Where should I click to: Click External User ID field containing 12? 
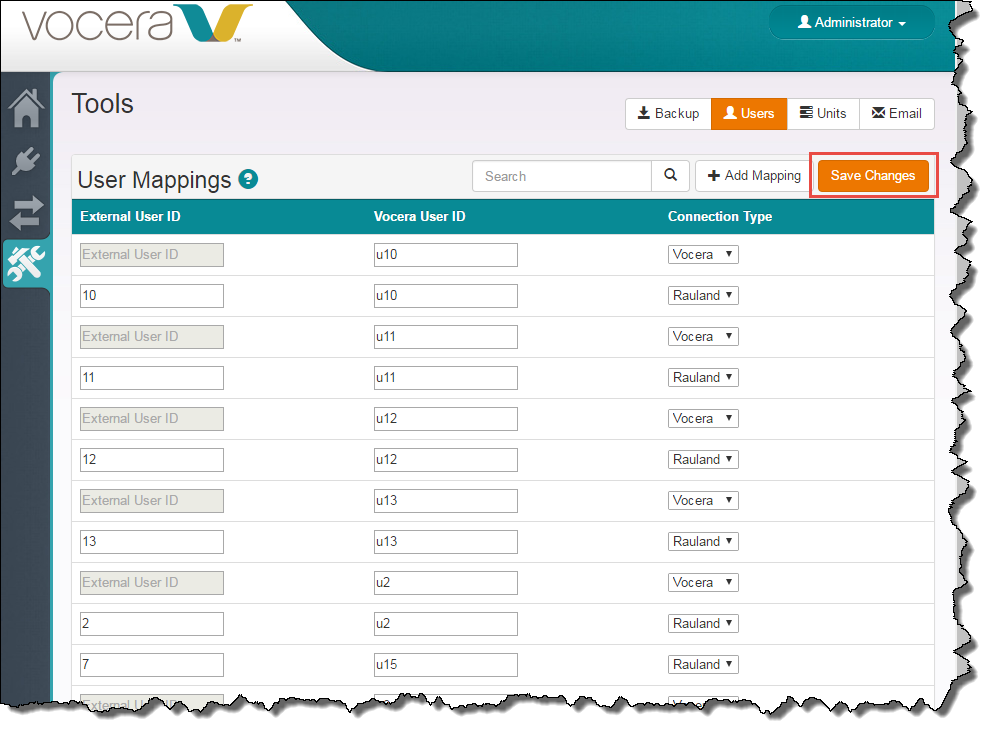(x=152, y=460)
